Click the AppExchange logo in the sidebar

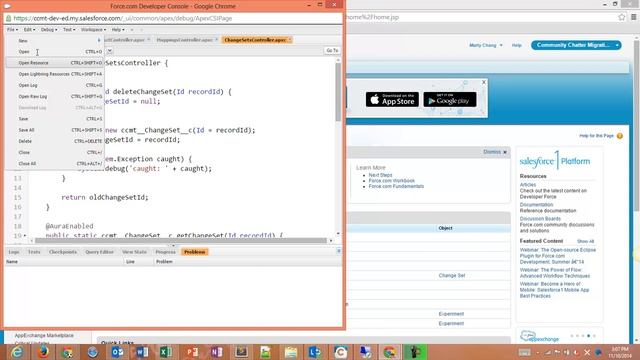[x=540, y=337]
